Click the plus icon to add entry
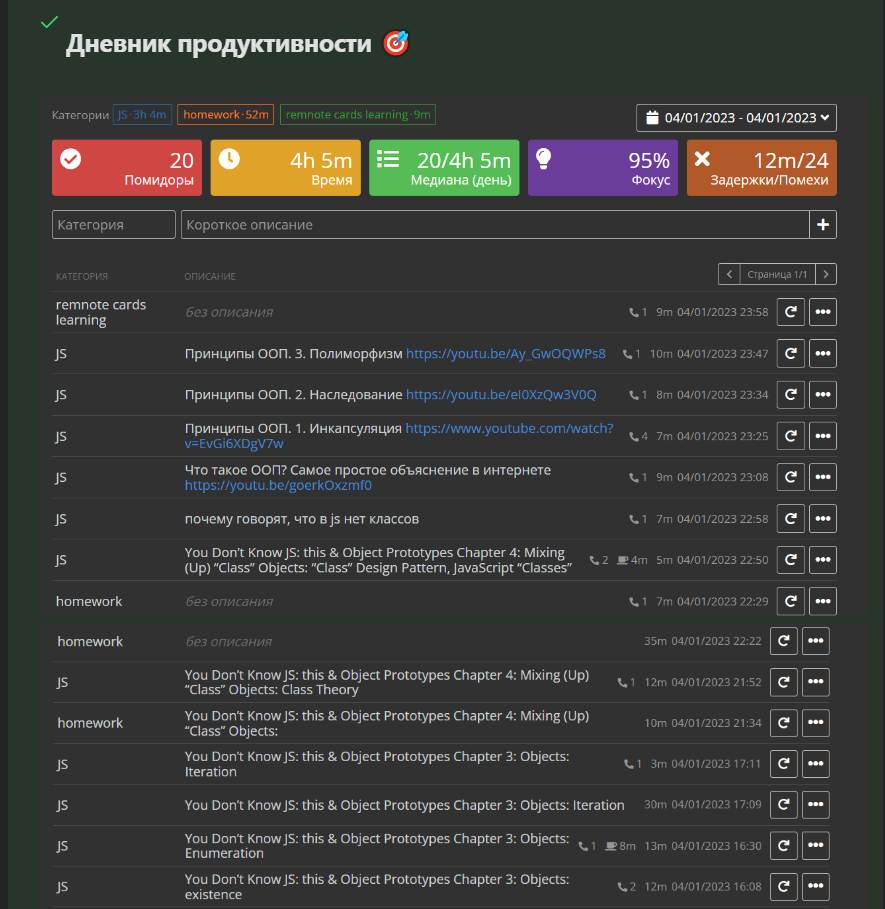Image resolution: width=885 pixels, height=909 pixels. tap(823, 225)
